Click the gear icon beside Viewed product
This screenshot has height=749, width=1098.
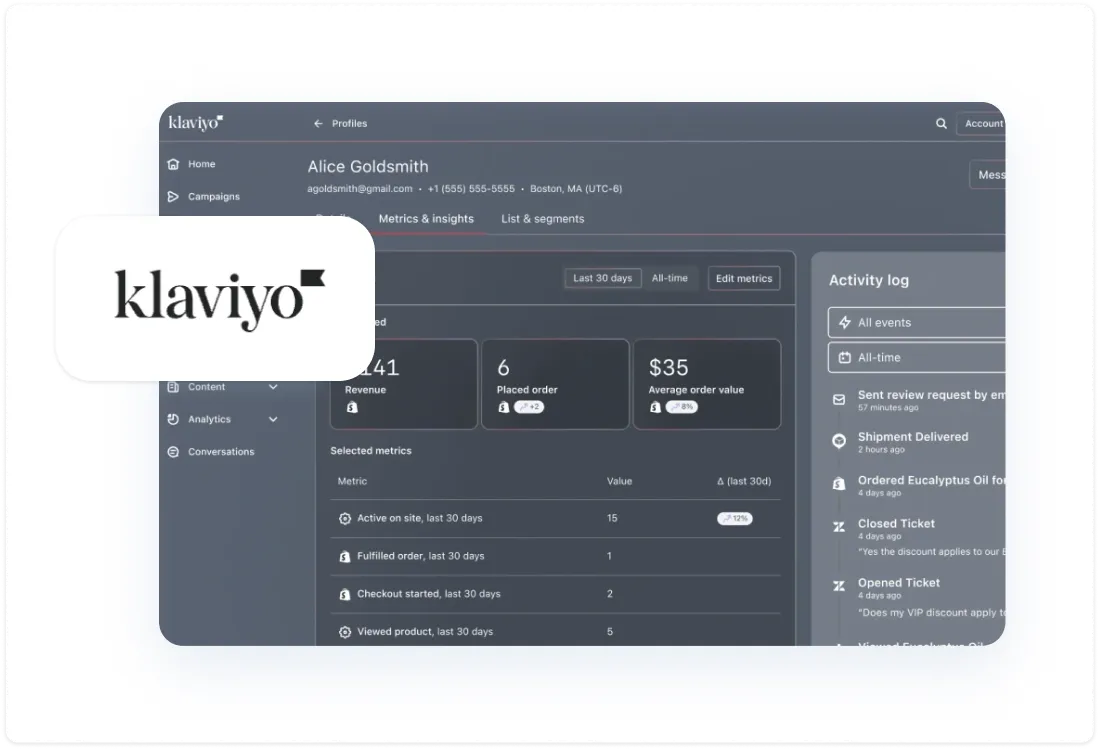click(x=345, y=632)
